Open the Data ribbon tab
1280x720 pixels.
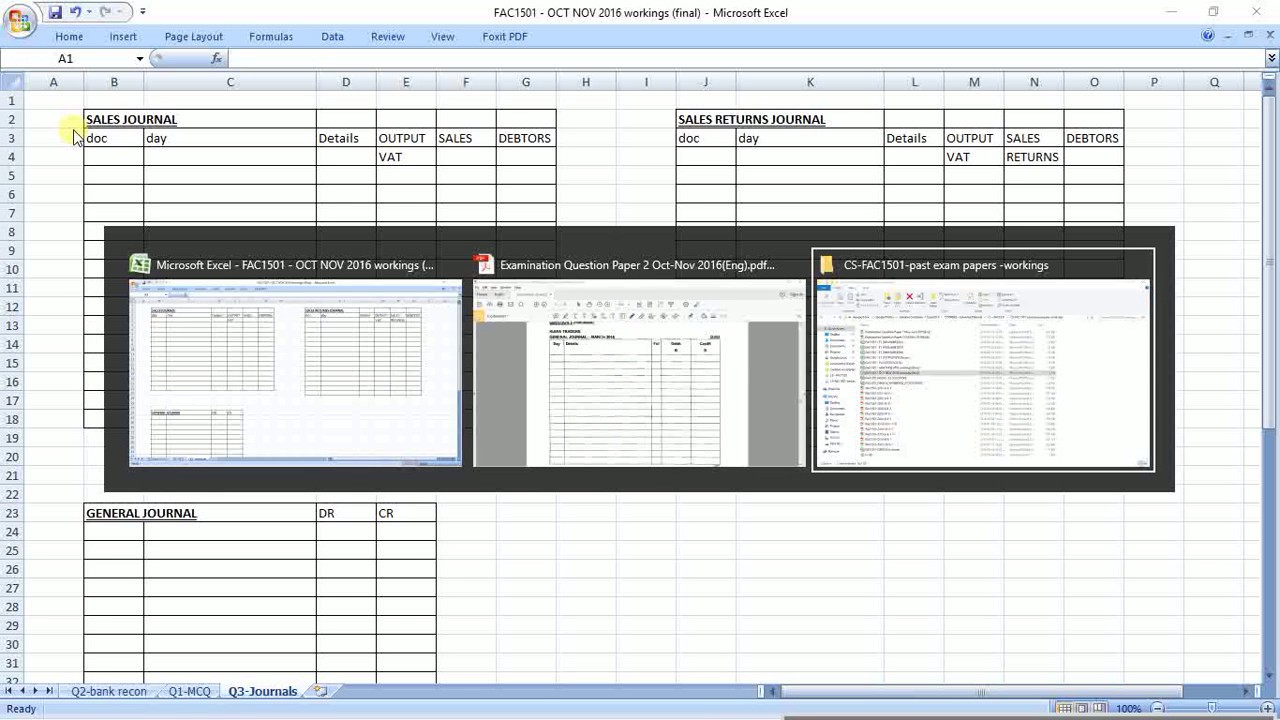332,36
